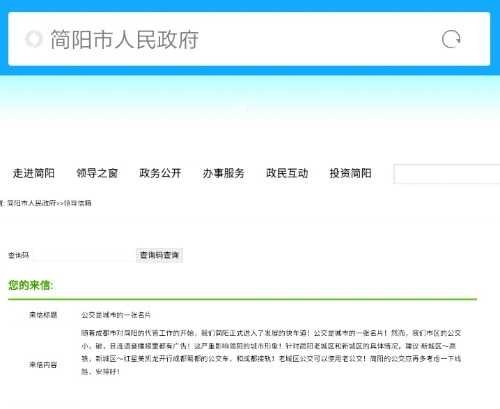Follow the 简阳市人民政府 breadcrumb link
Image resolution: width=500 pixels, height=409 pixels.
point(32,203)
